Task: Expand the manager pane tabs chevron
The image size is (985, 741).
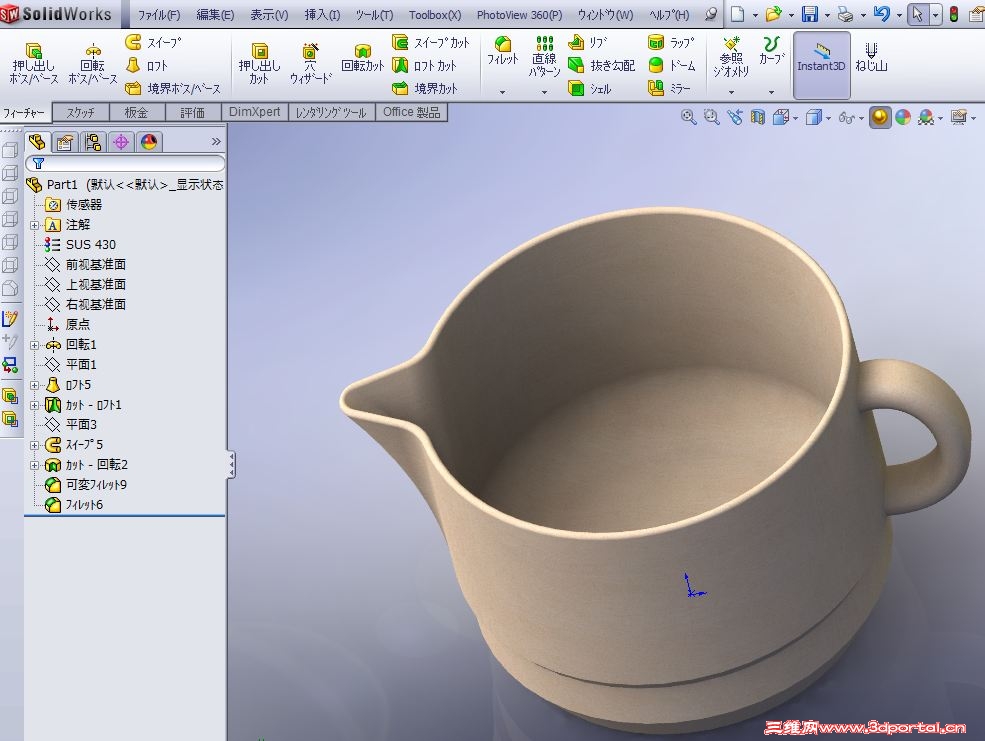Action: point(216,142)
